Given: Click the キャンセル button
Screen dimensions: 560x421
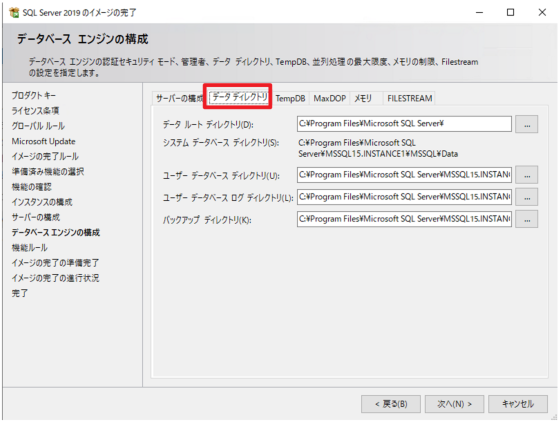Looking at the screenshot, I should (x=518, y=404).
